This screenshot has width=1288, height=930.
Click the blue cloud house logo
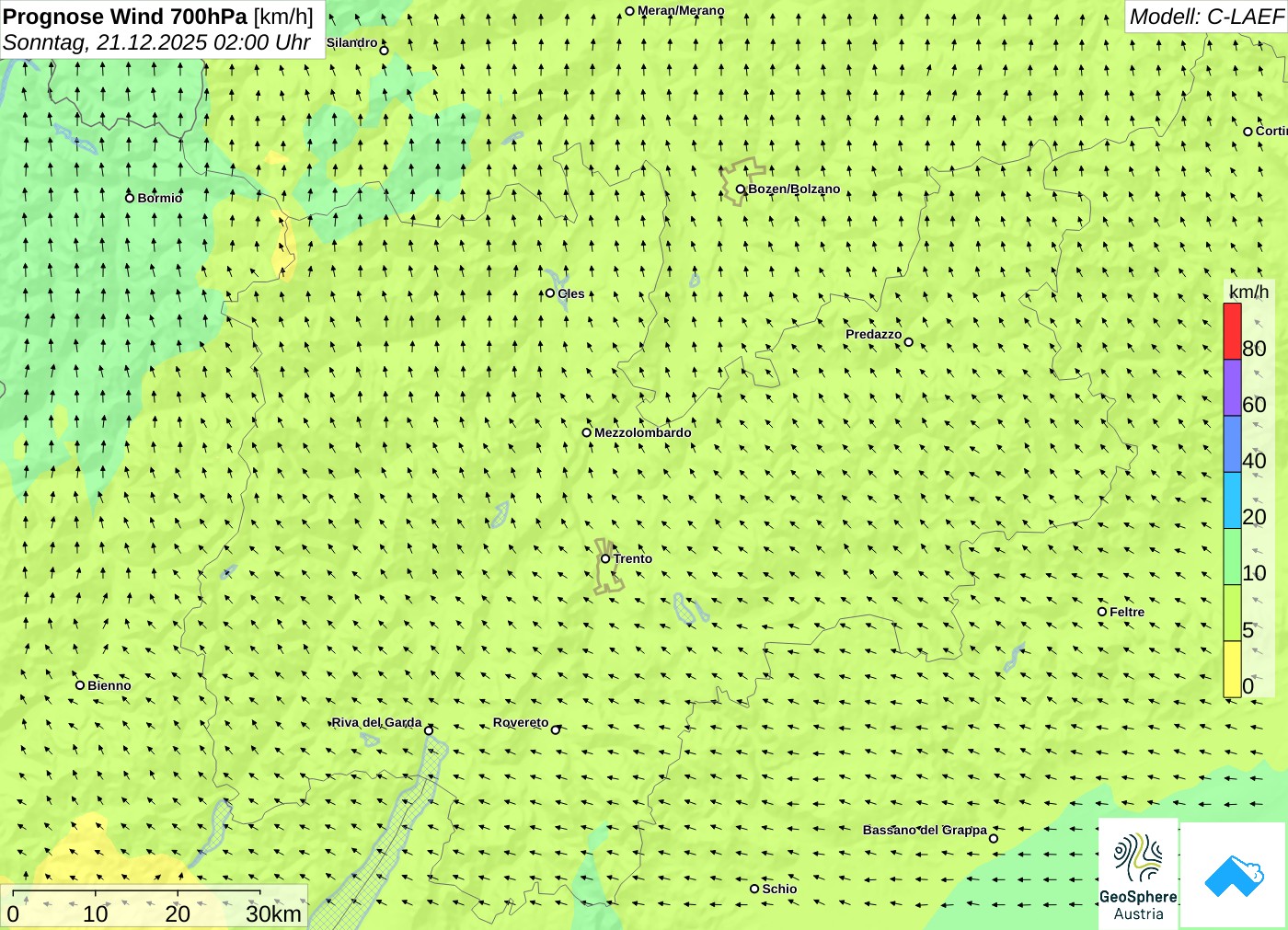point(1234,875)
